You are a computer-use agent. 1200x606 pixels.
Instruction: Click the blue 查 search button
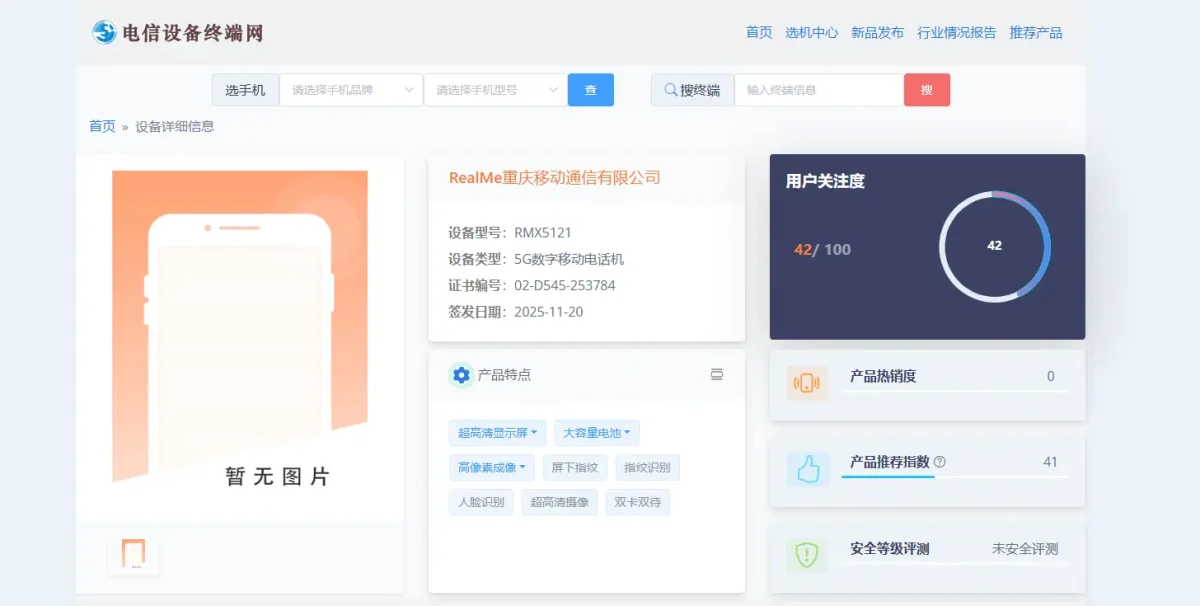pyautogui.click(x=591, y=89)
